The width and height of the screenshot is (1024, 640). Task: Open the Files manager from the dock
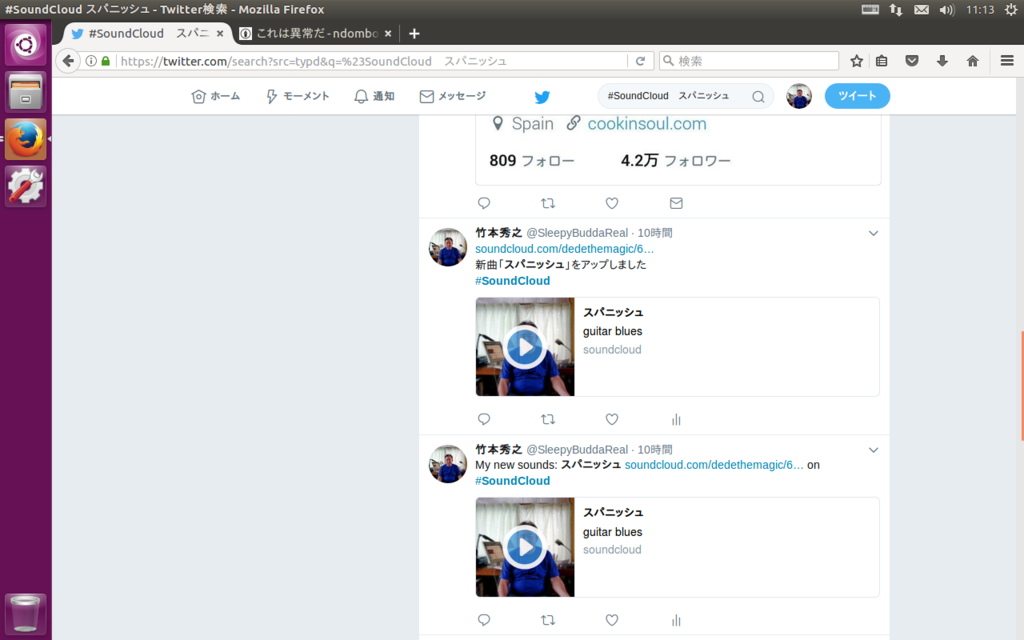pos(25,91)
